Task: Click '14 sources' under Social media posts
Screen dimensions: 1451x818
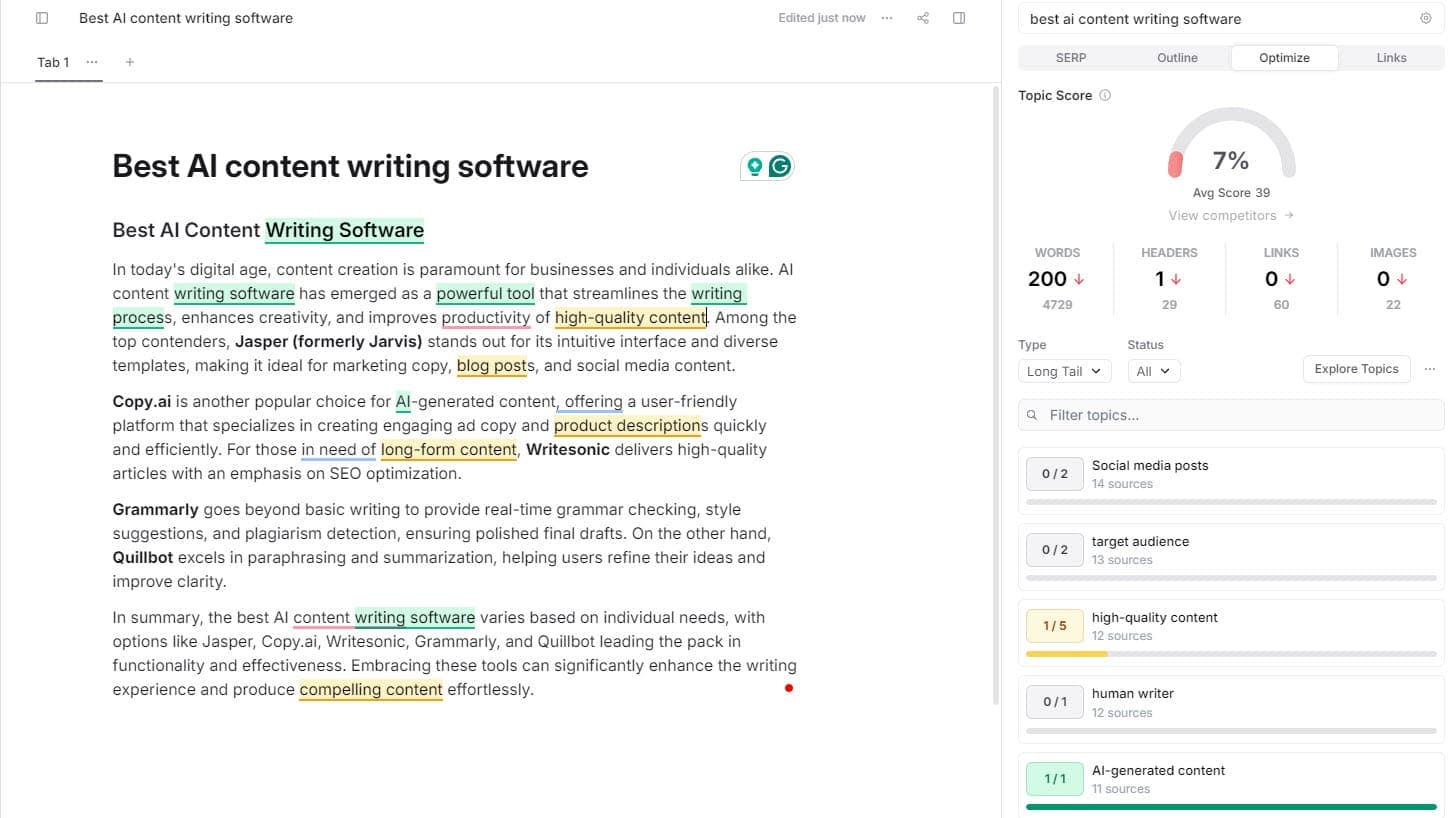Action: pyautogui.click(x=1122, y=484)
